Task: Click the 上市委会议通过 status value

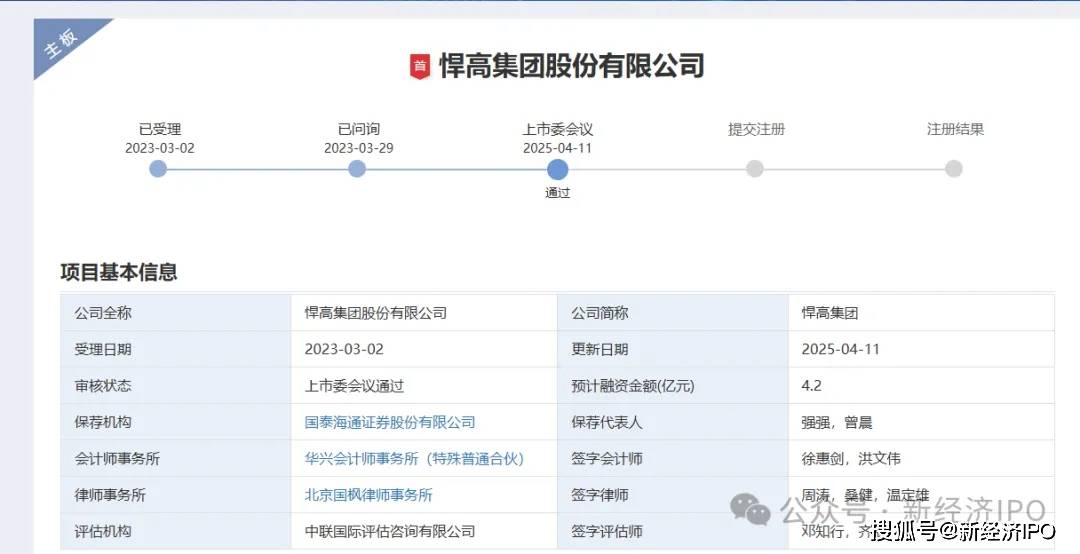Action: pyautogui.click(x=354, y=386)
